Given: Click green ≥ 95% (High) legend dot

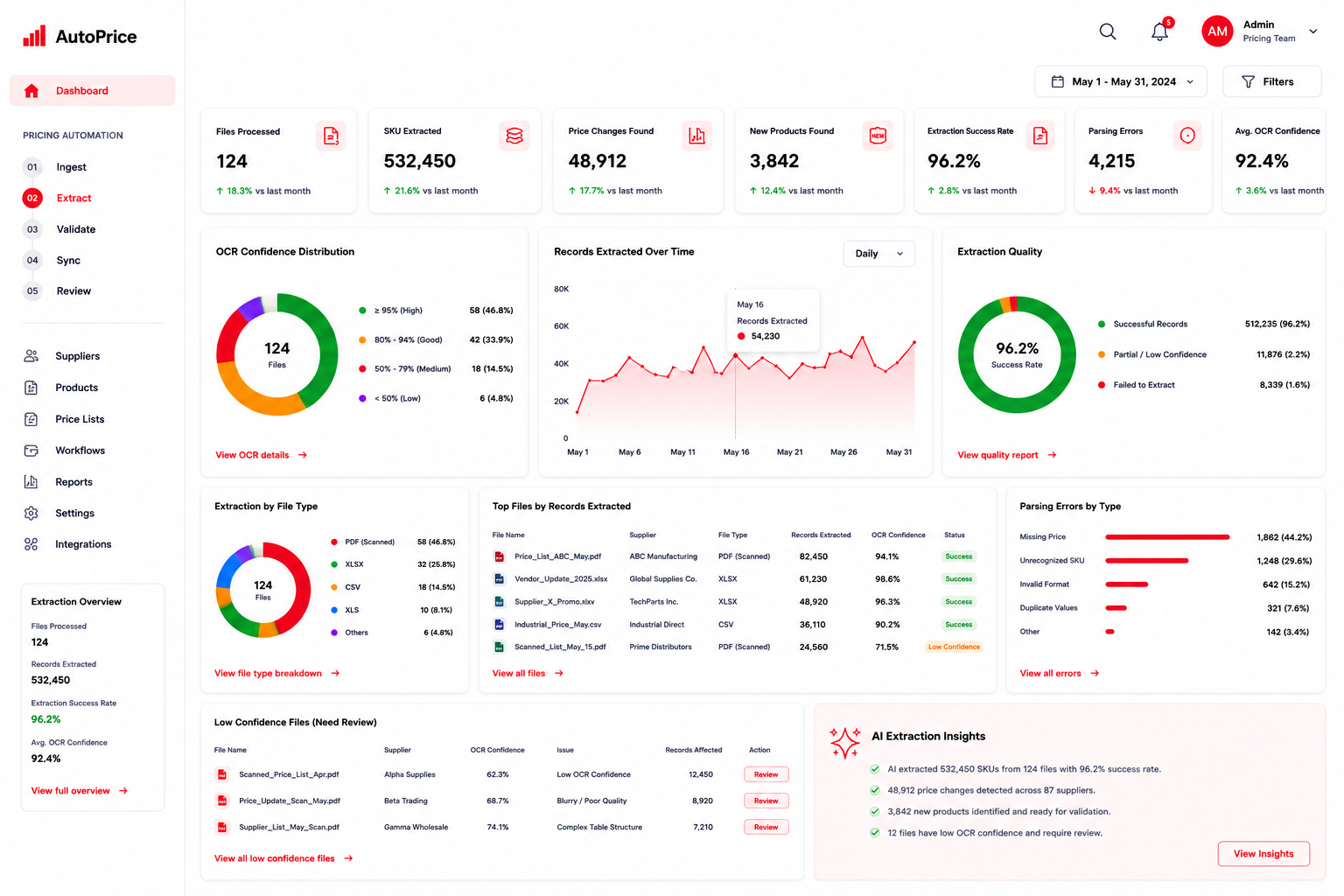Looking at the screenshot, I should pyautogui.click(x=362, y=311).
